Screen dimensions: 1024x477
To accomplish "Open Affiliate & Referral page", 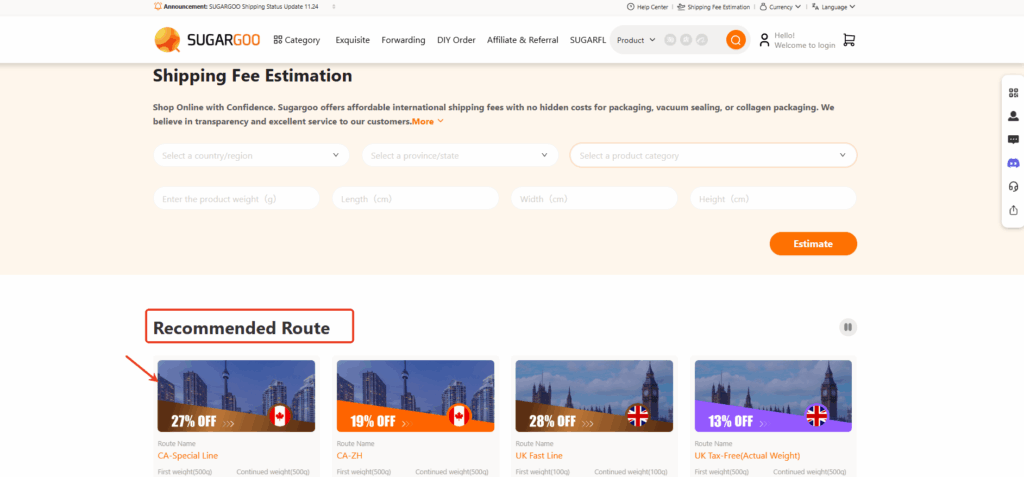I will [x=522, y=40].
